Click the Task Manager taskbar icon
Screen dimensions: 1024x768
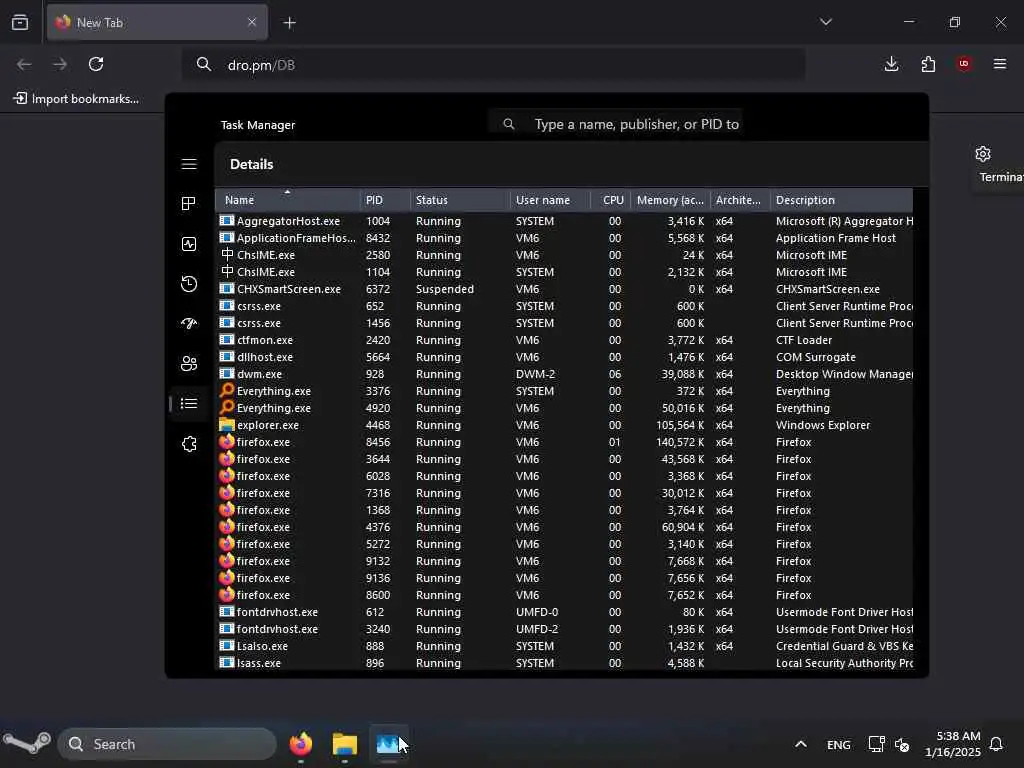point(388,744)
